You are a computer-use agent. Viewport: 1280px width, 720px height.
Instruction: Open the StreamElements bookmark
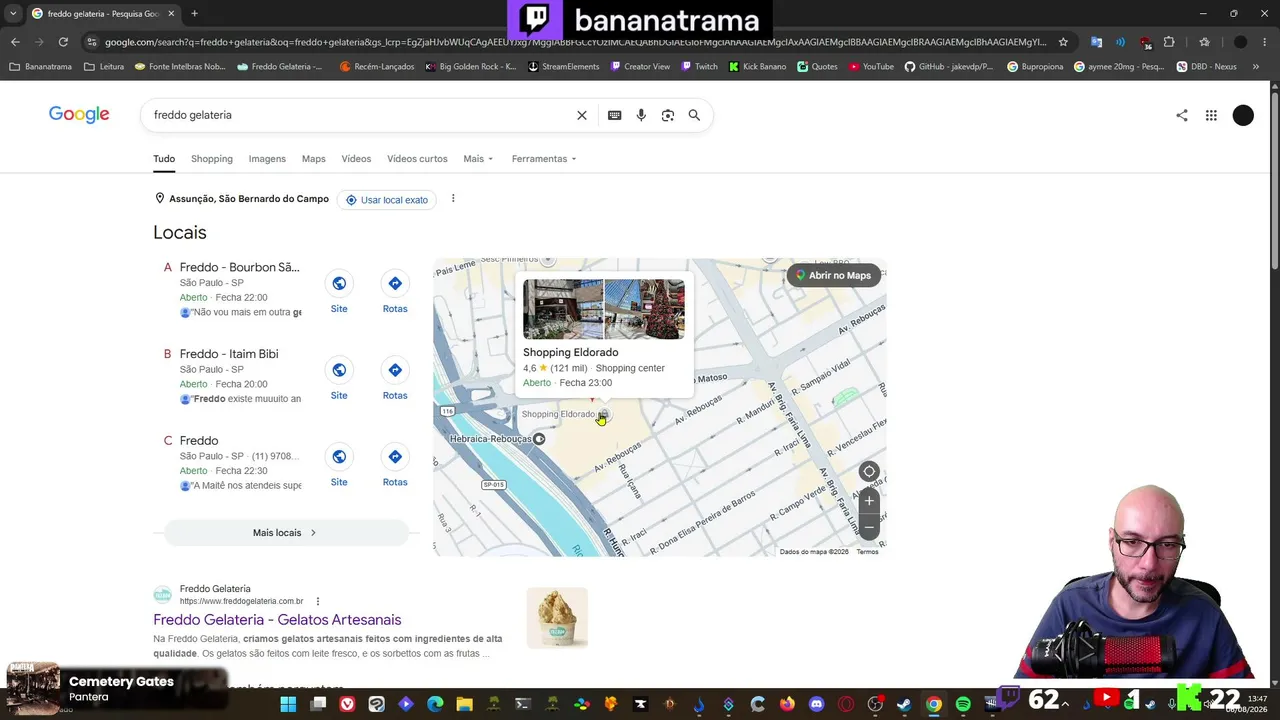tap(563, 67)
